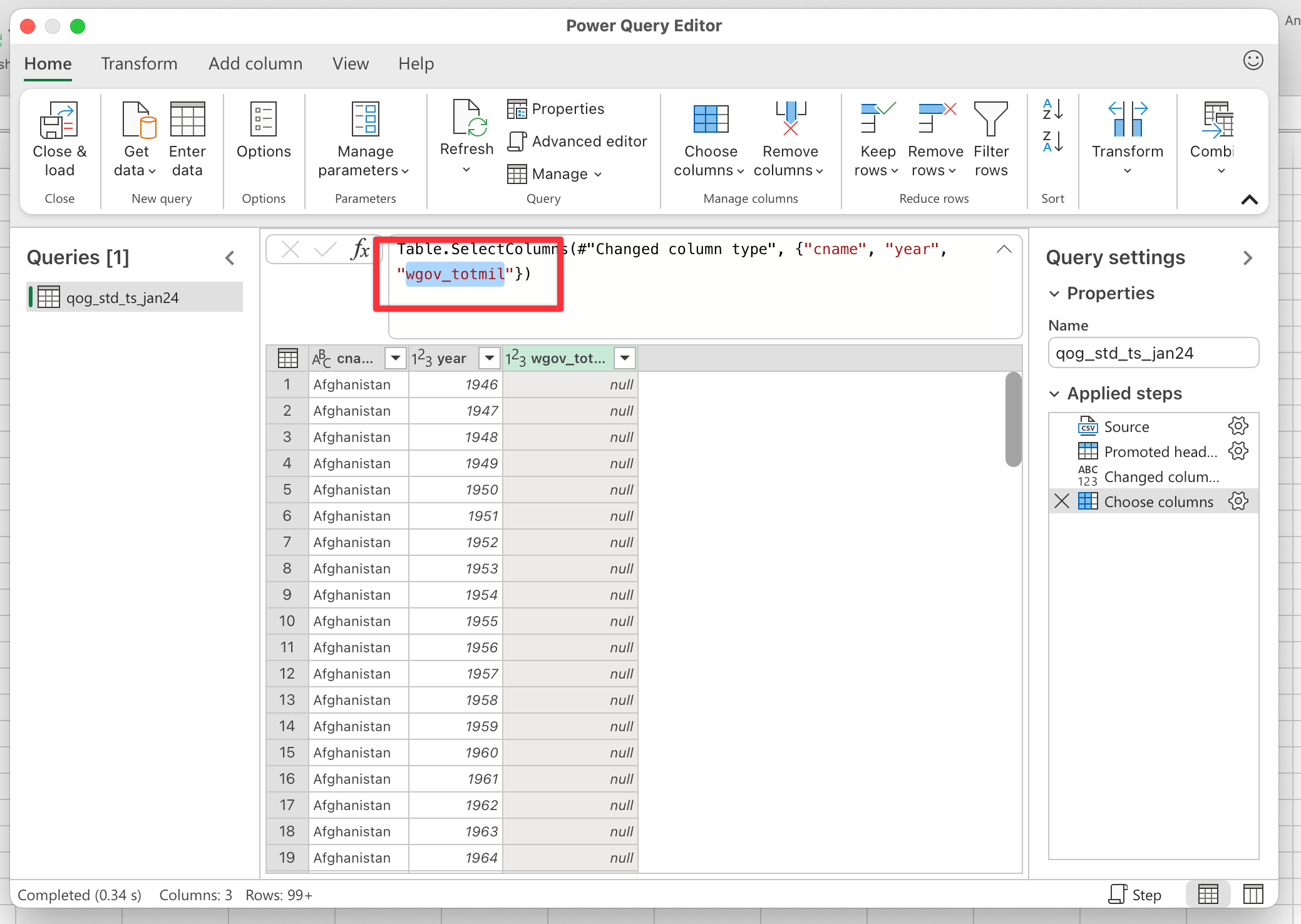This screenshot has width=1301, height=924.
Task: Click the Transform ribbon group icon
Action: [1128, 119]
